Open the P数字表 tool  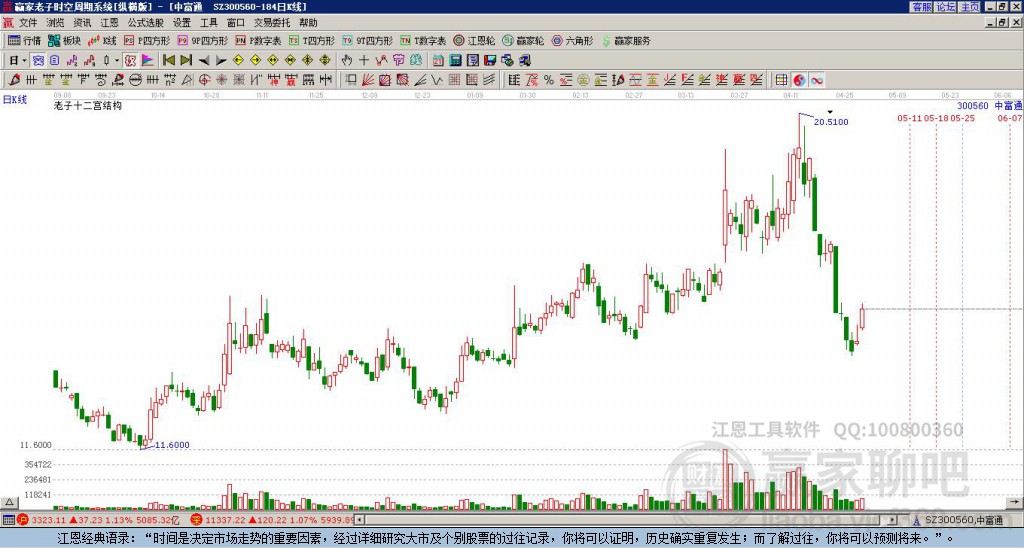coord(258,40)
